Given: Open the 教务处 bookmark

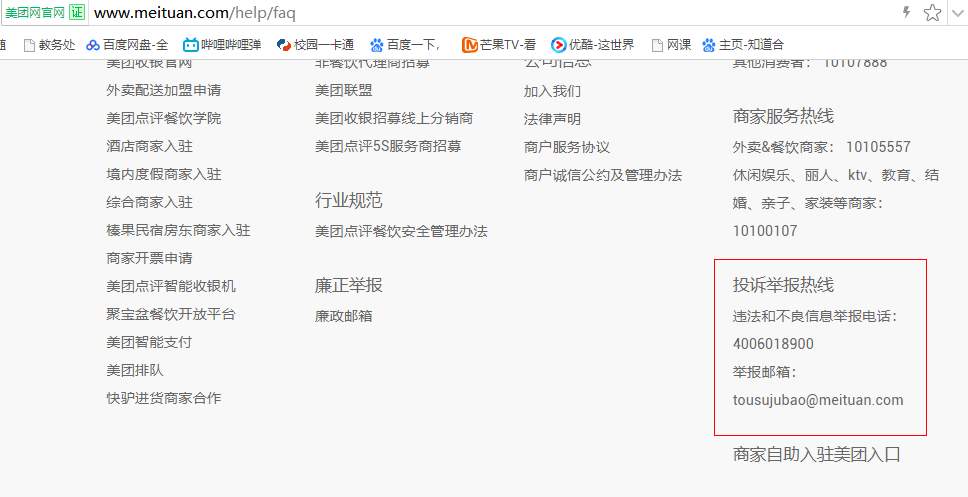Looking at the screenshot, I should (49, 44).
